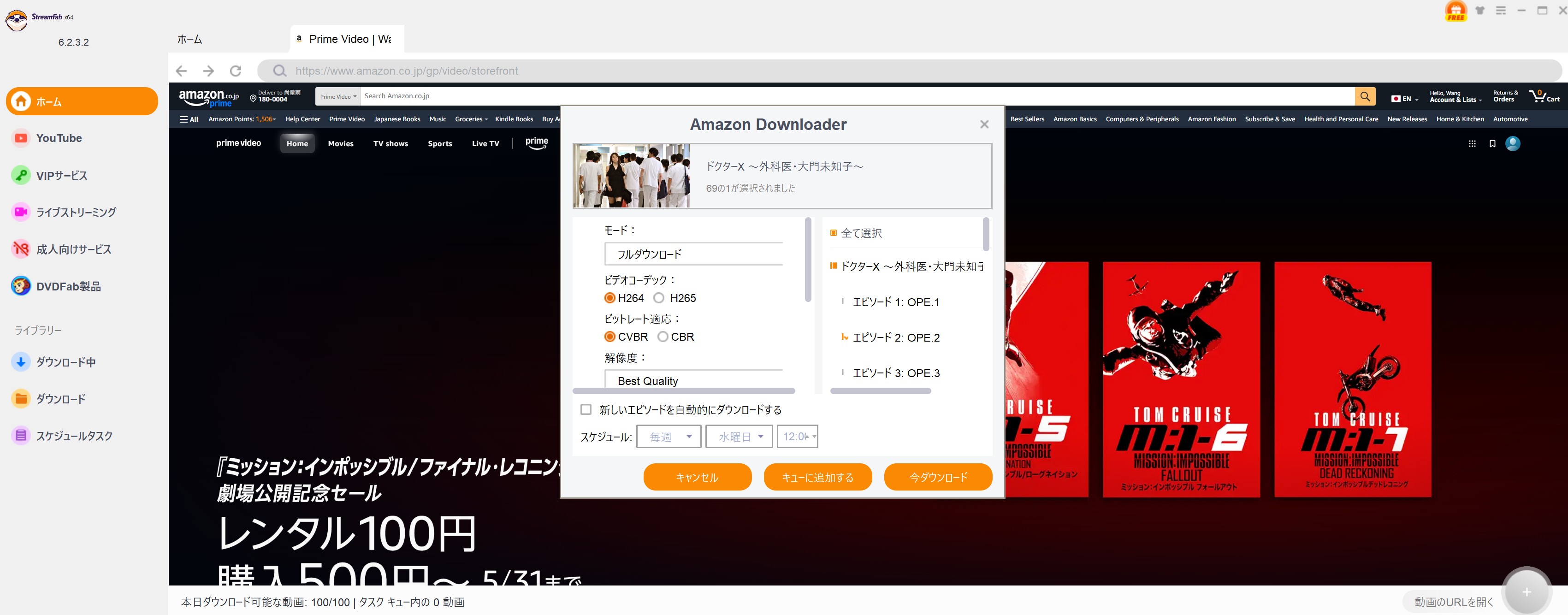Viewport: 1568px width, 615px height.
Task: Click 動画のURLを開く button
Action: point(1454,602)
